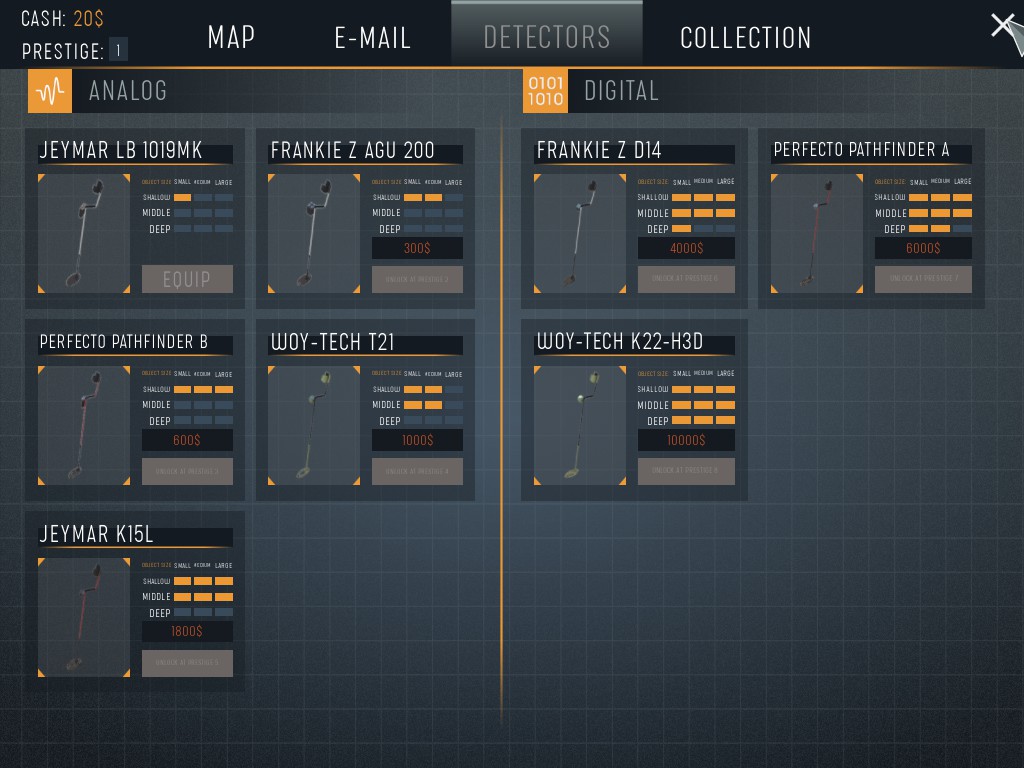
Task: Select the Jeymar LB 1019MK detector image
Action: (x=84, y=234)
